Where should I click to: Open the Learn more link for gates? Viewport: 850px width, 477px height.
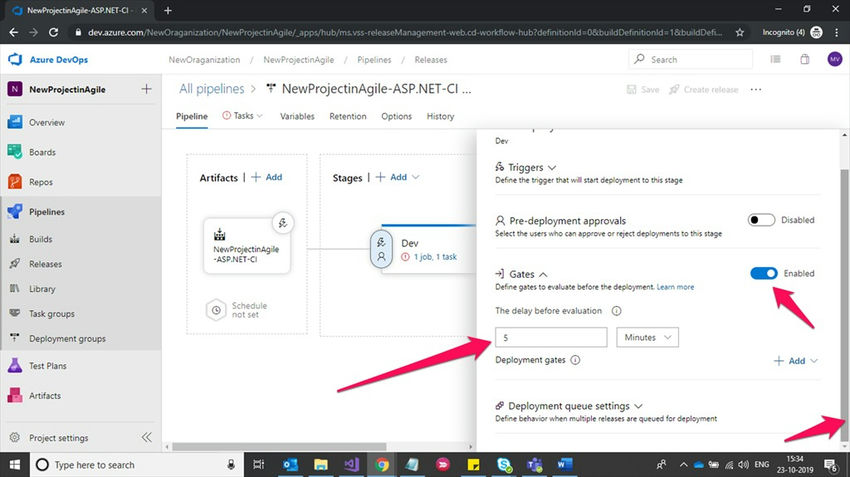coord(675,287)
